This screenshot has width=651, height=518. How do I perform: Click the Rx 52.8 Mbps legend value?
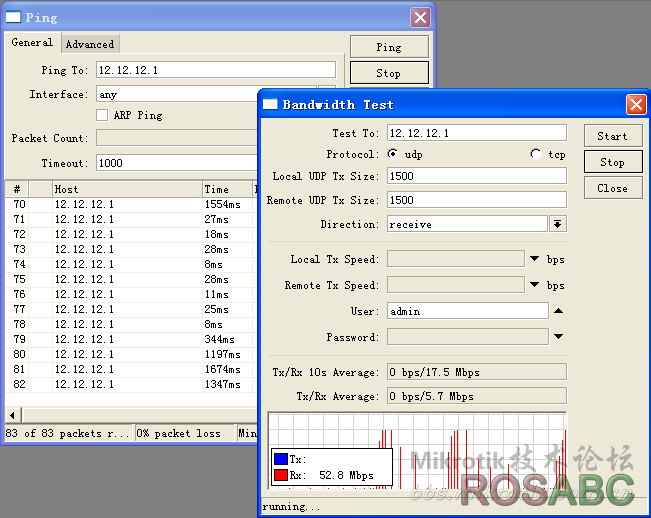point(346,475)
